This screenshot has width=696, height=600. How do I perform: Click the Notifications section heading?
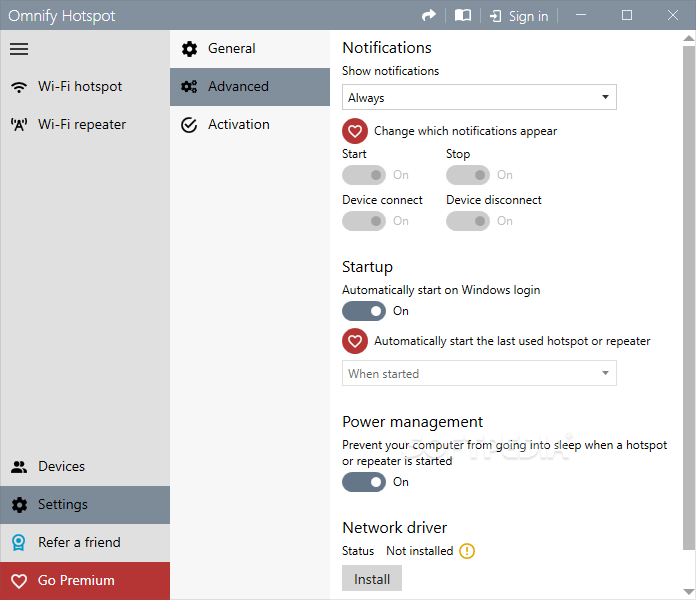(387, 47)
